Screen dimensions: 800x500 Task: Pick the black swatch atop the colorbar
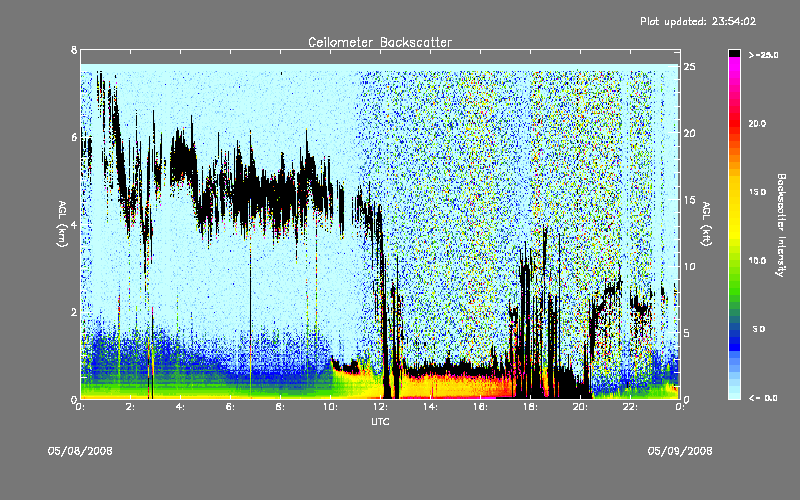click(x=734, y=53)
